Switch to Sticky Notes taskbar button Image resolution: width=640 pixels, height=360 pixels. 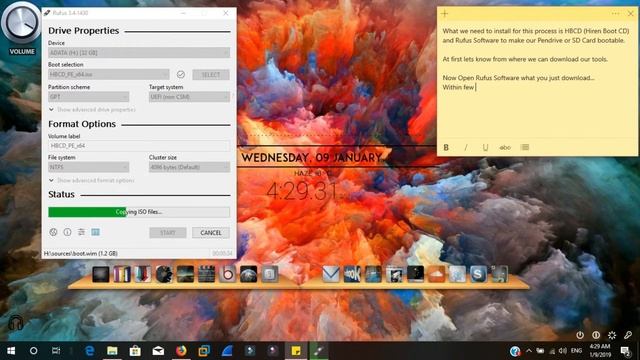click(296, 351)
